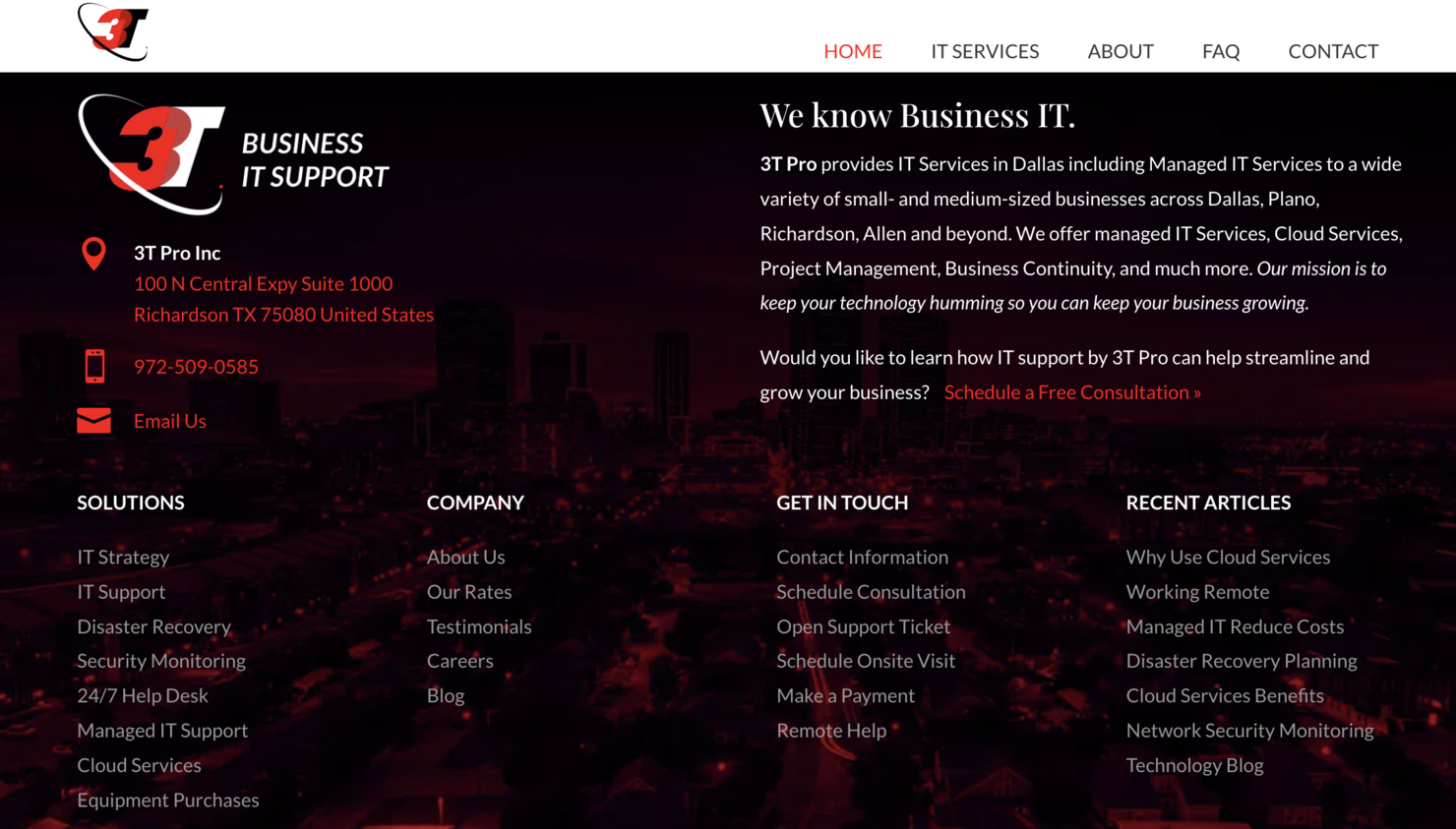This screenshot has width=1456, height=829.
Task: Click the large 3T Business IT Support logo
Action: pyautogui.click(x=232, y=154)
